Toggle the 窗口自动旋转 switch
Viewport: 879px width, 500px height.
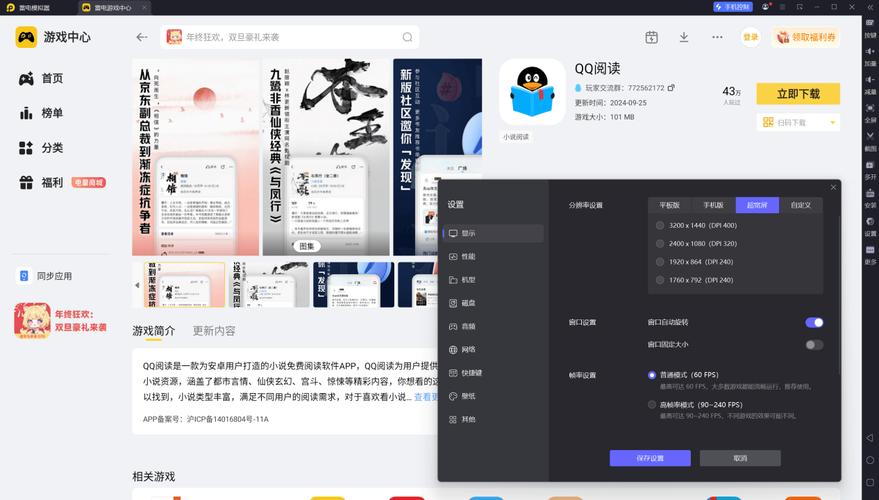point(814,322)
